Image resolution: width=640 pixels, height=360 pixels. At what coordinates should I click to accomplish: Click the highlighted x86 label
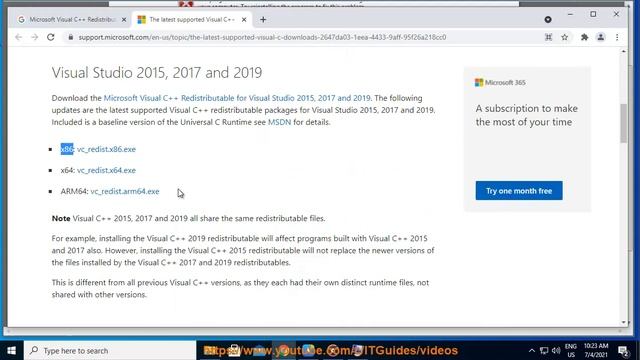(67, 149)
